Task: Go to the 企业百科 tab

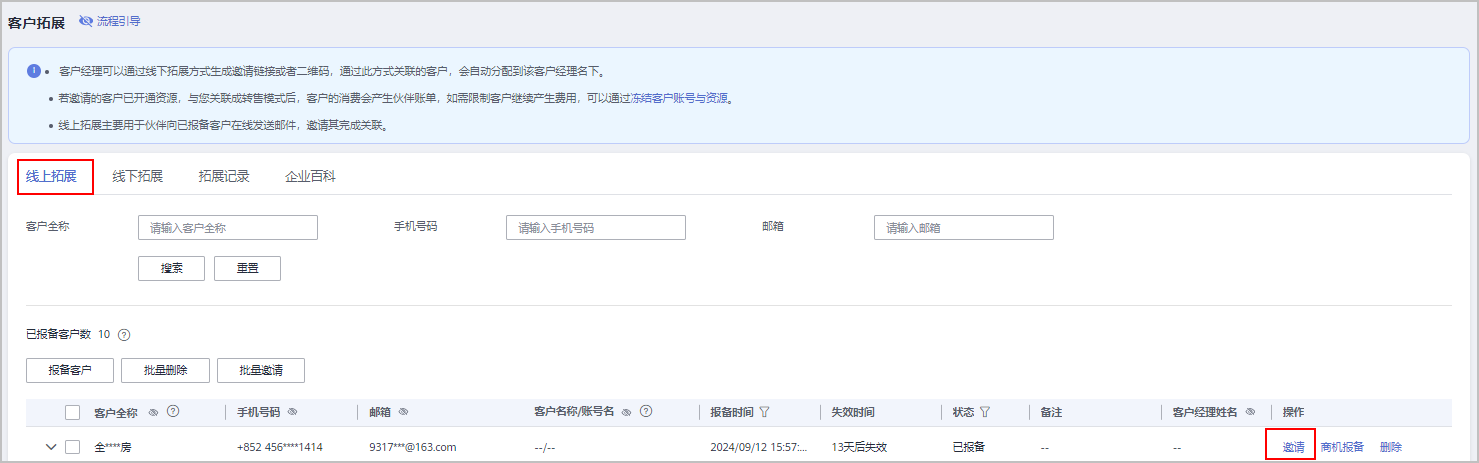Action: [x=310, y=177]
